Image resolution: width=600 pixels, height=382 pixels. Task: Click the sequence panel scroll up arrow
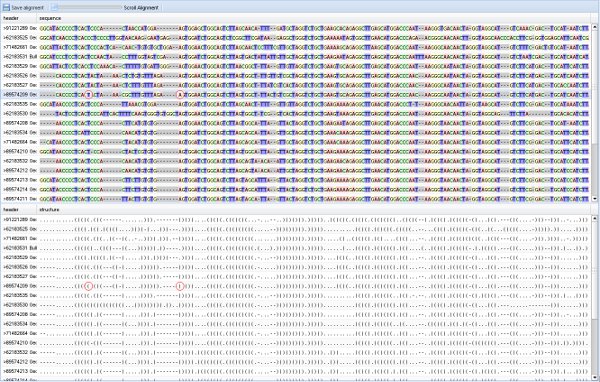coord(595,27)
